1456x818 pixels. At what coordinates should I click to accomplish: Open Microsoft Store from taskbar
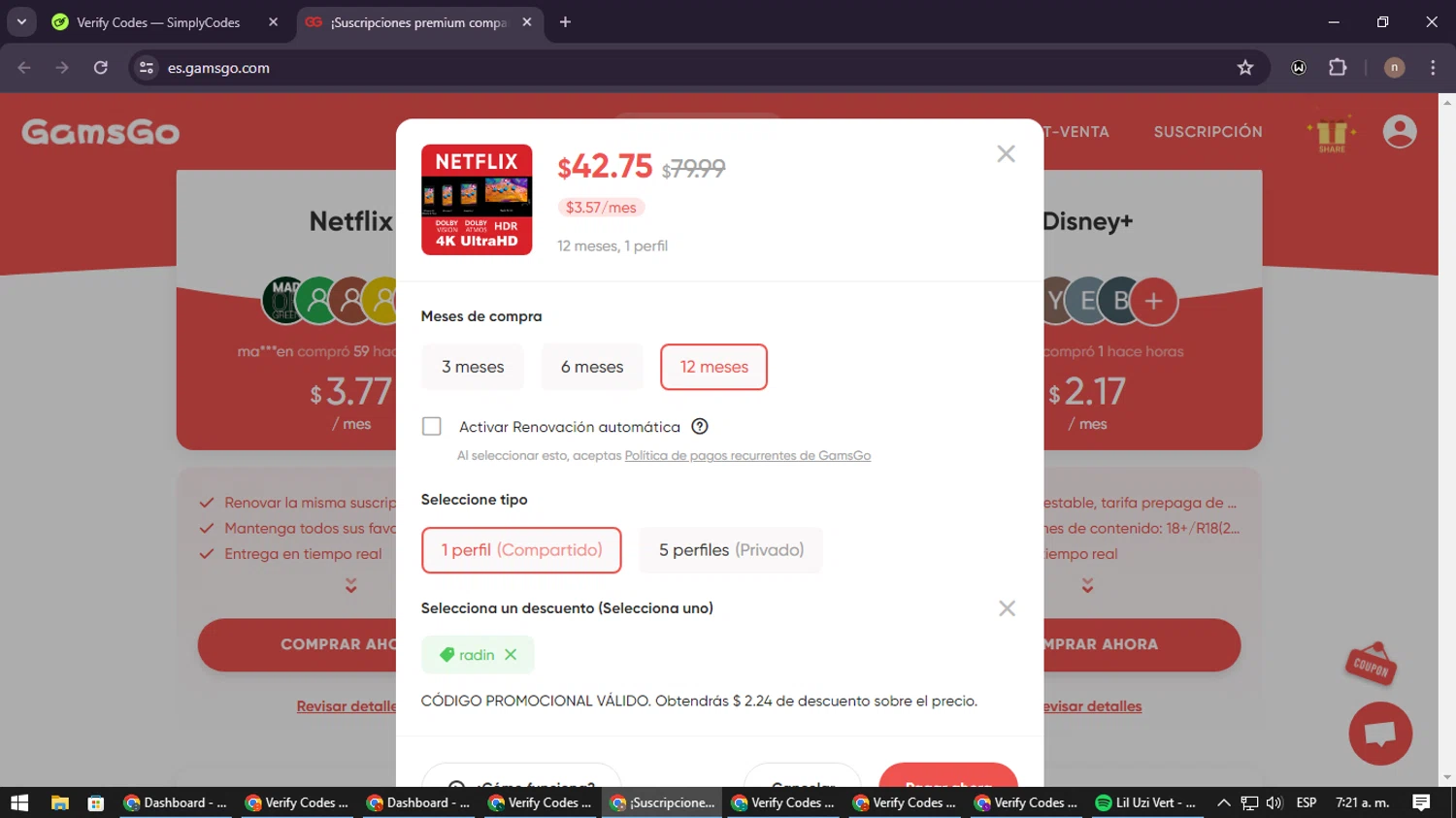pyautogui.click(x=95, y=802)
